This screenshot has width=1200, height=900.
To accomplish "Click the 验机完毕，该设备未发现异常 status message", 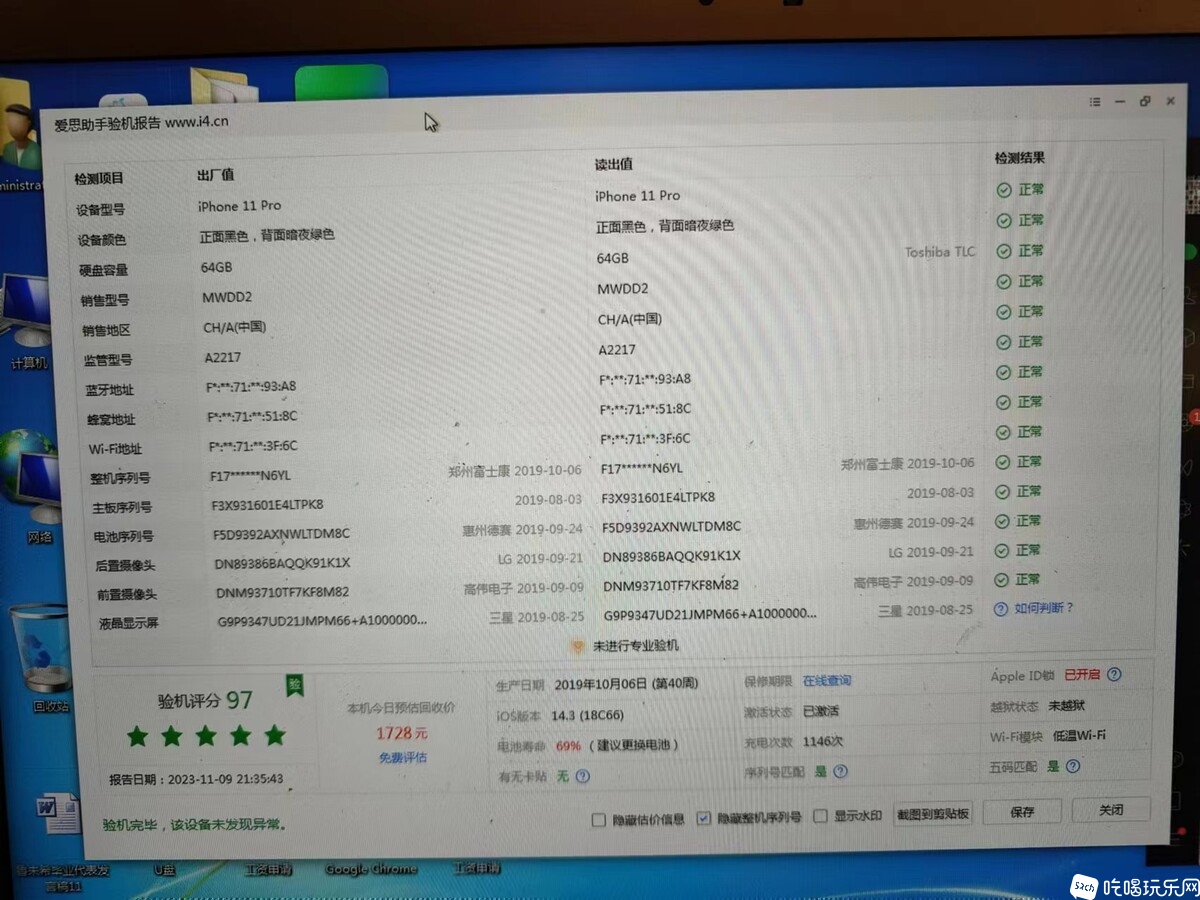I will pos(195,825).
